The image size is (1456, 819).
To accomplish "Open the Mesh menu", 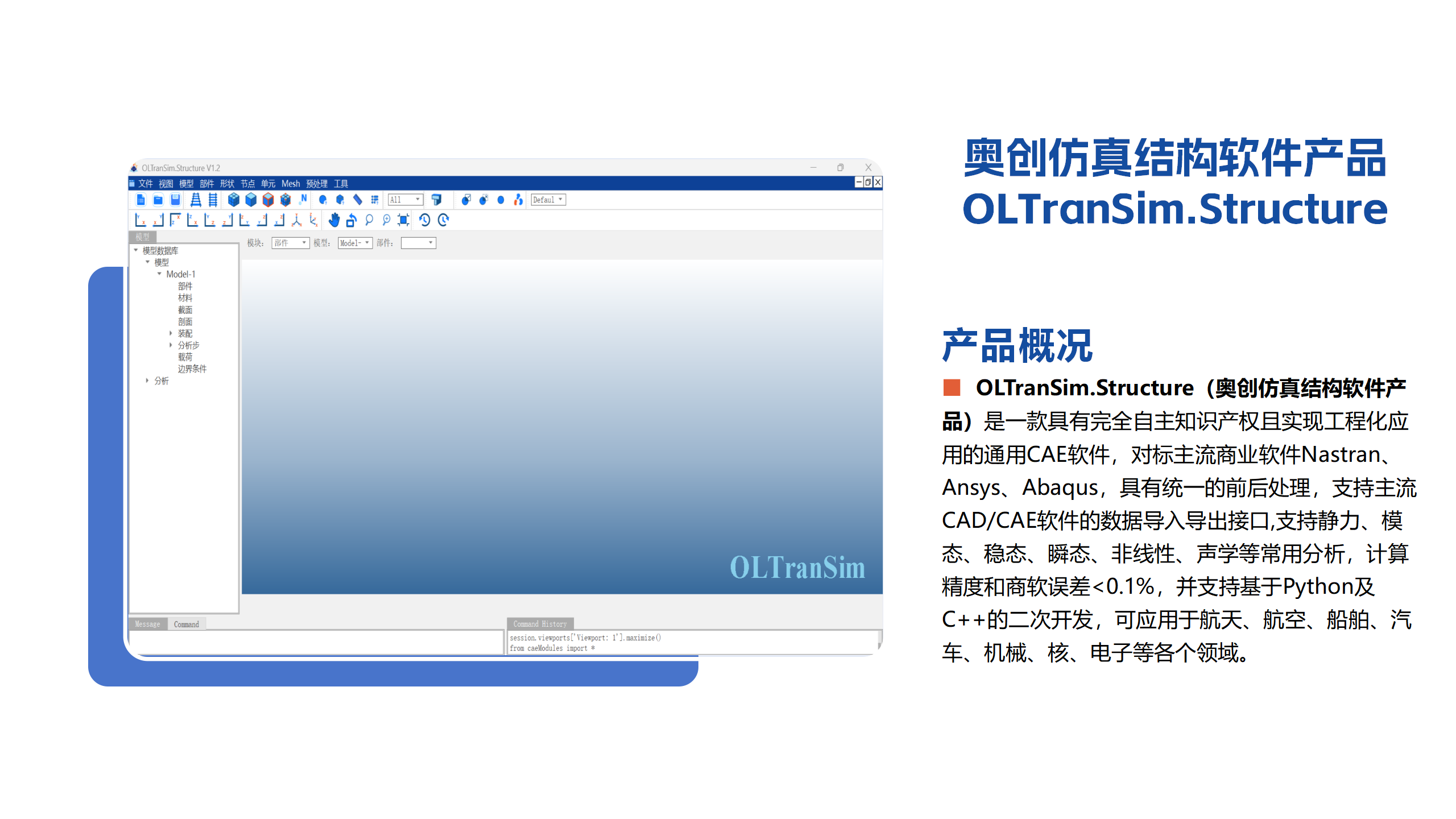I will [290, 184].
